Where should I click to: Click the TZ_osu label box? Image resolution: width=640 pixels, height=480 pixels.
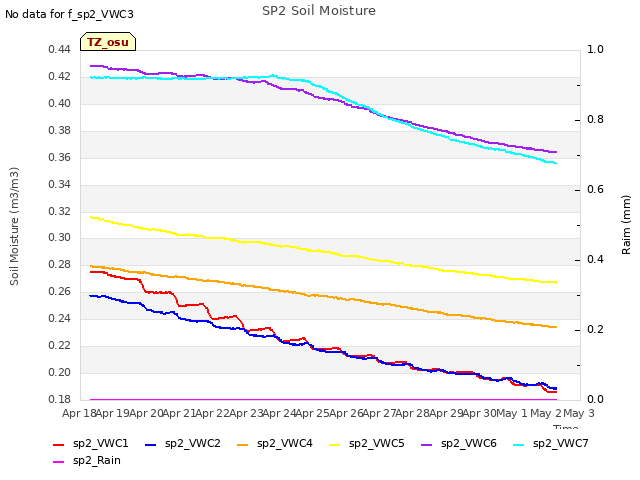[108, 42]
